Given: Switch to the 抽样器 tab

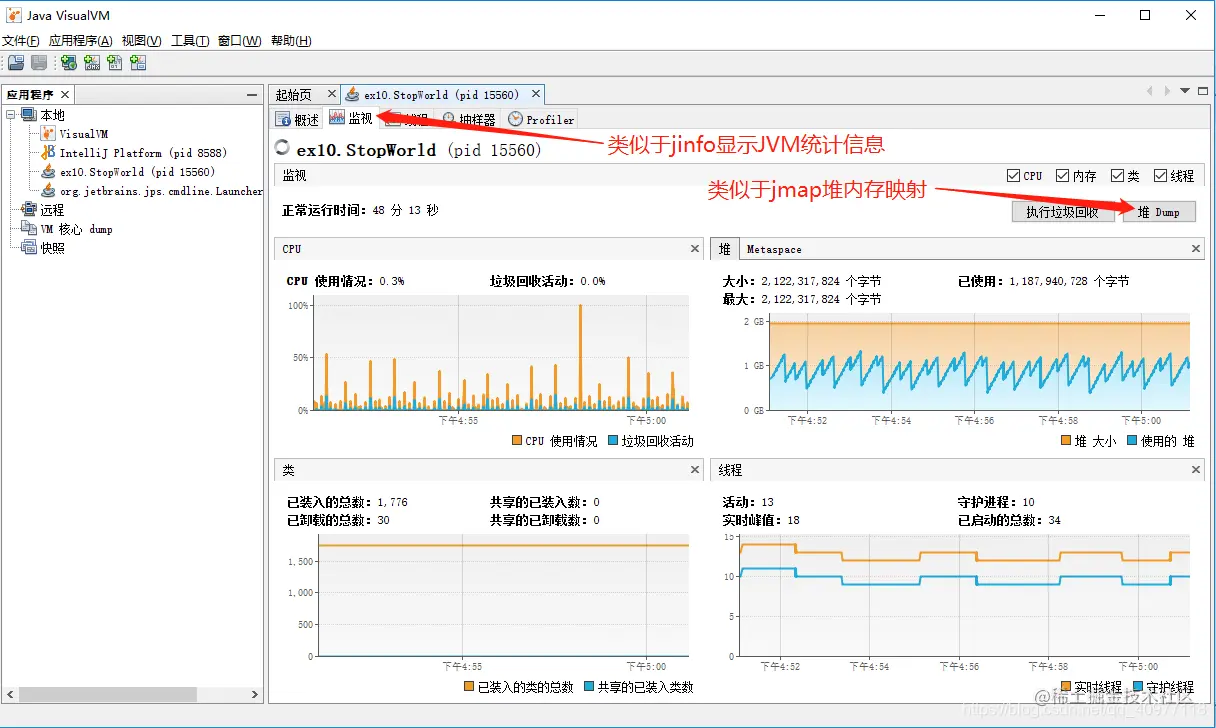Looking at the screenshot, I should [x=469, y=120].
